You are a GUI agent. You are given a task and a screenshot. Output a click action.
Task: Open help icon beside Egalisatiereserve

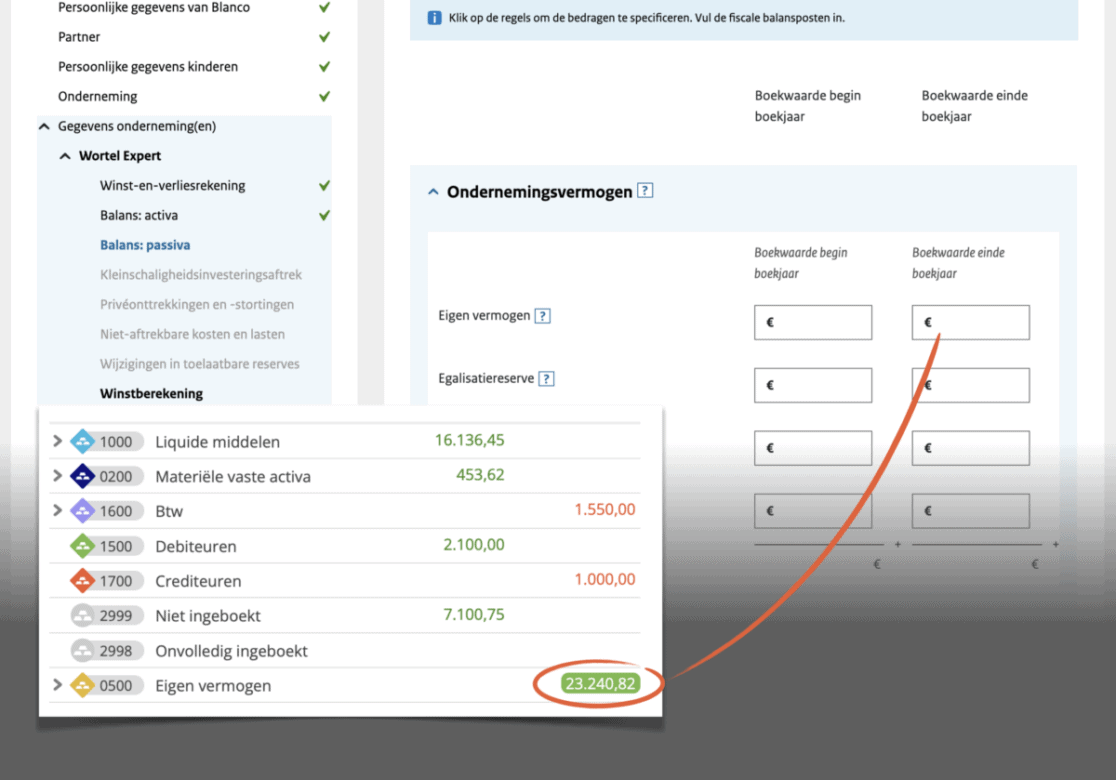click(546, 379)
